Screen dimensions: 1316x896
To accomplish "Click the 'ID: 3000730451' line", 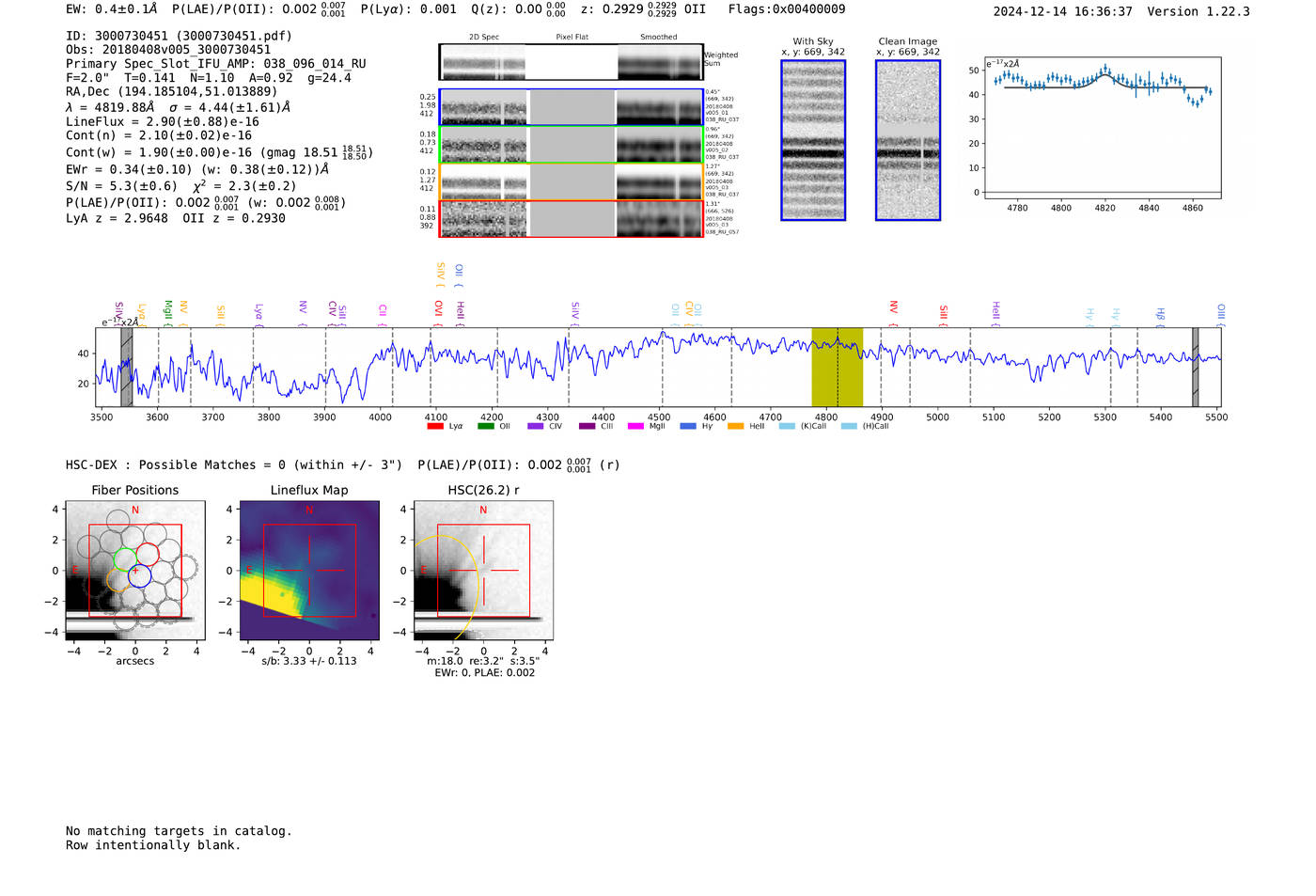I will [x=179, y=36].
